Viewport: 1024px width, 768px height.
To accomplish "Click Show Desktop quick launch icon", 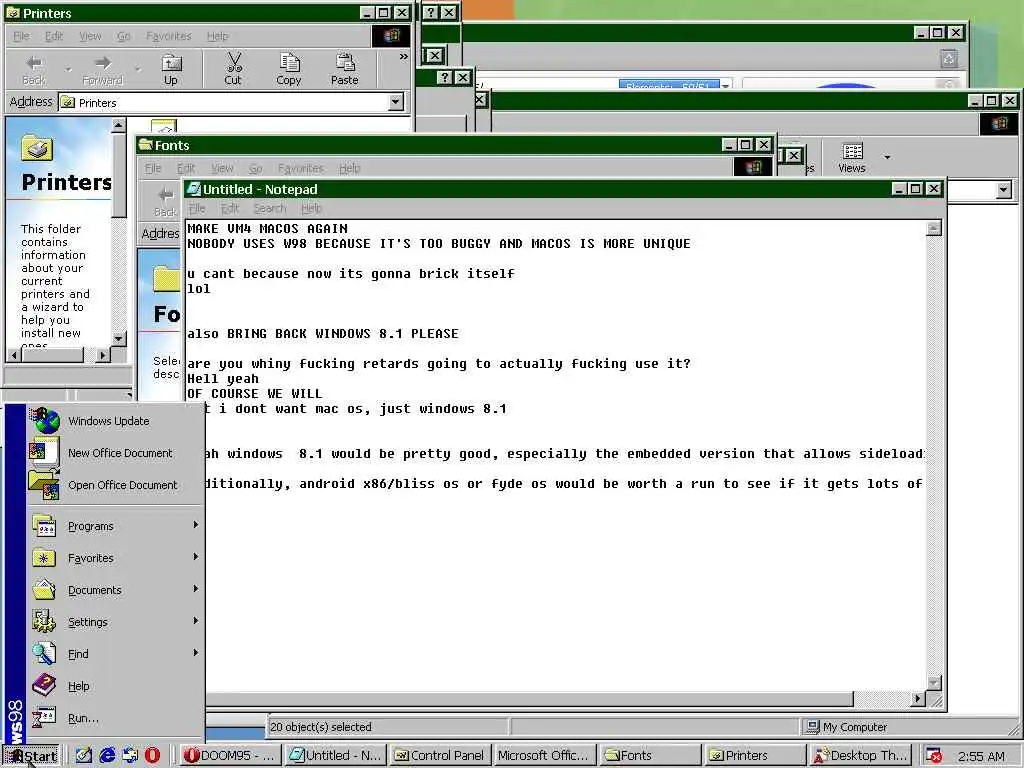I will click(x=84, y=756).
